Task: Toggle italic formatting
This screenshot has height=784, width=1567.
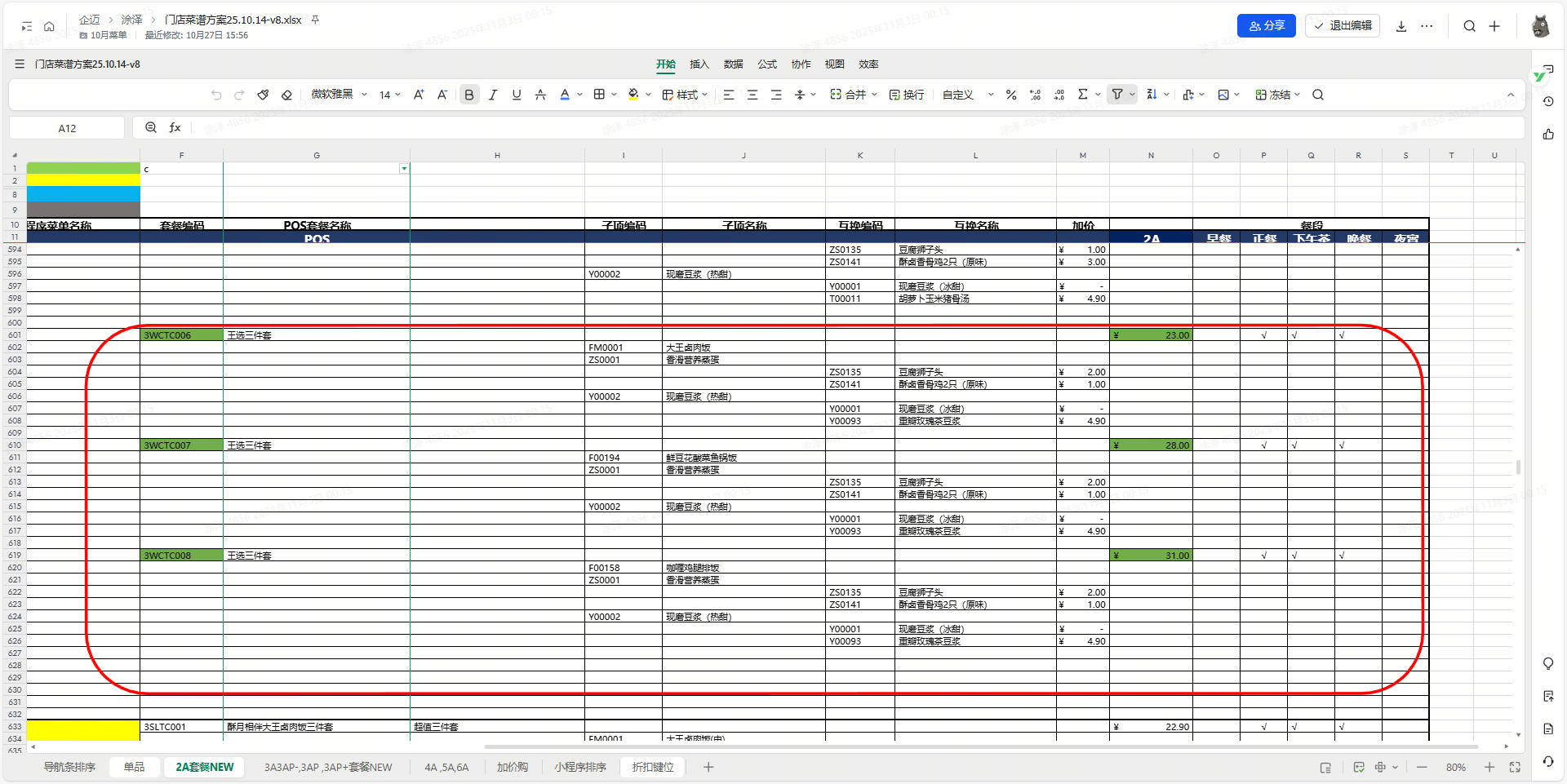Action: [x=493, y=95]
